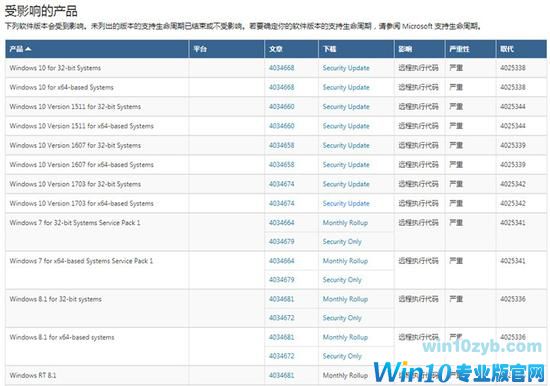Download Security Only for Windows 8.1 32-bit systems

click(342, 318)
